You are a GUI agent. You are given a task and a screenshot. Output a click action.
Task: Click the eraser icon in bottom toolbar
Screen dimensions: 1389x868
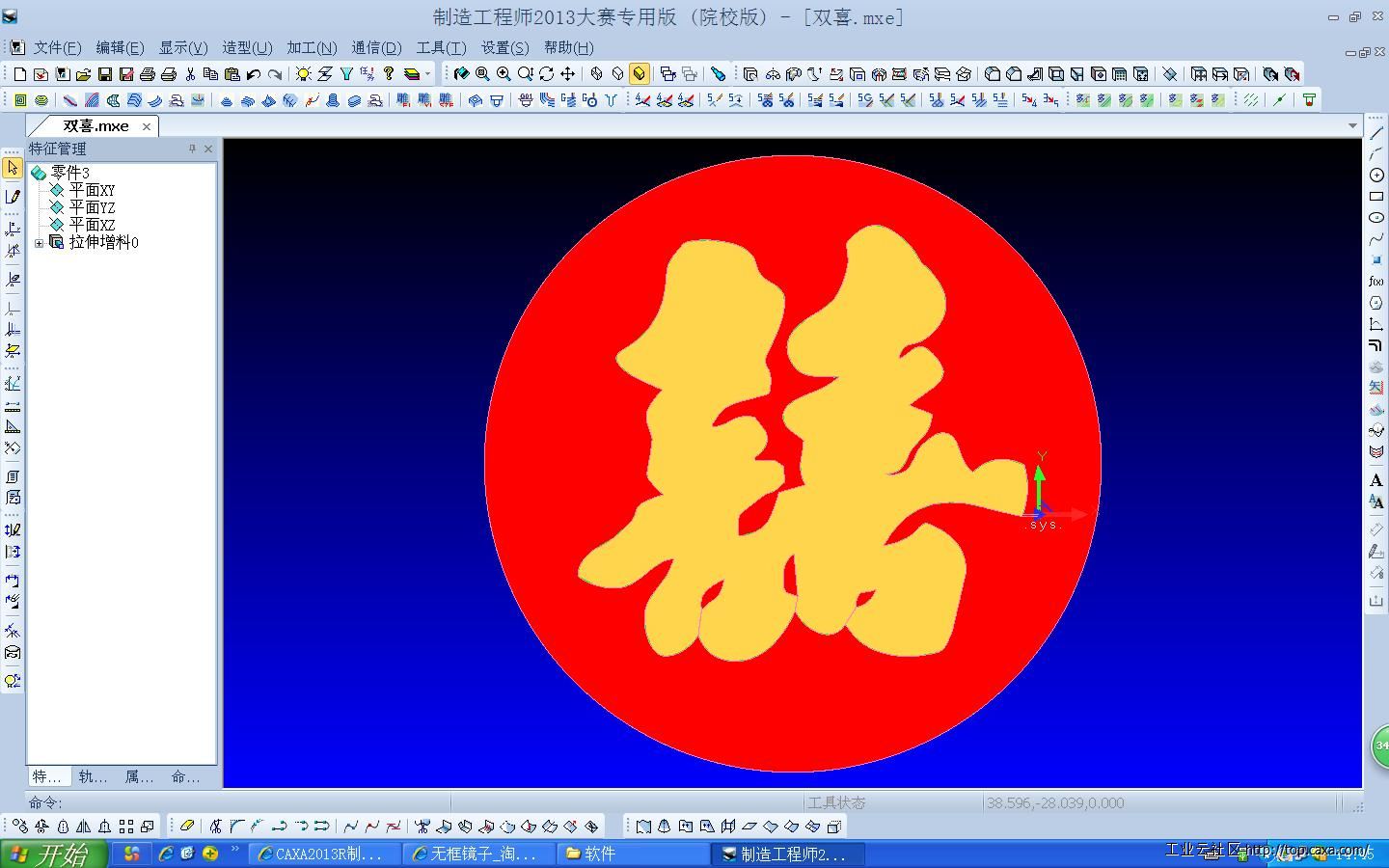click(187, 826)
